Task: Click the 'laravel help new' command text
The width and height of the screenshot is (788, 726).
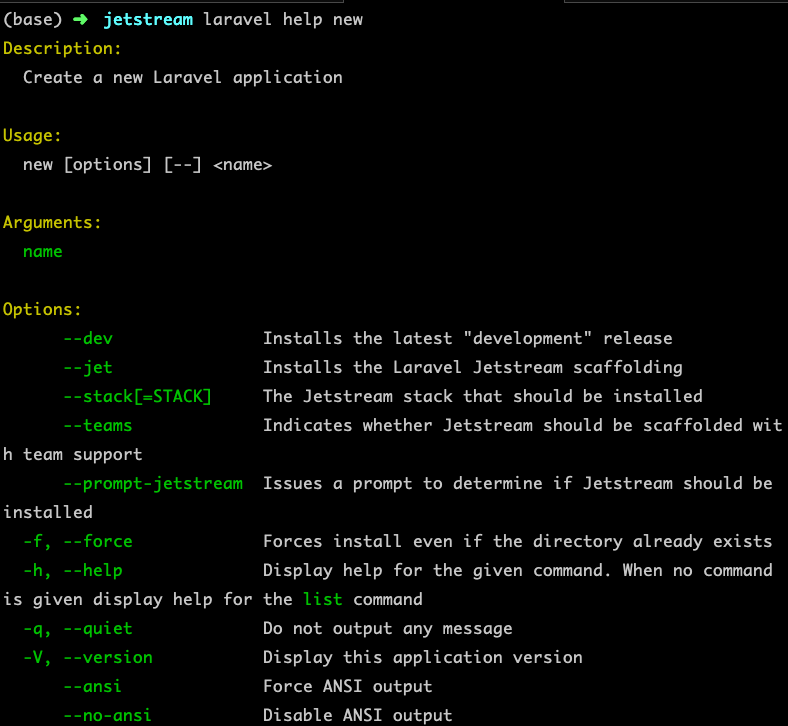Action: click(283, 20)
